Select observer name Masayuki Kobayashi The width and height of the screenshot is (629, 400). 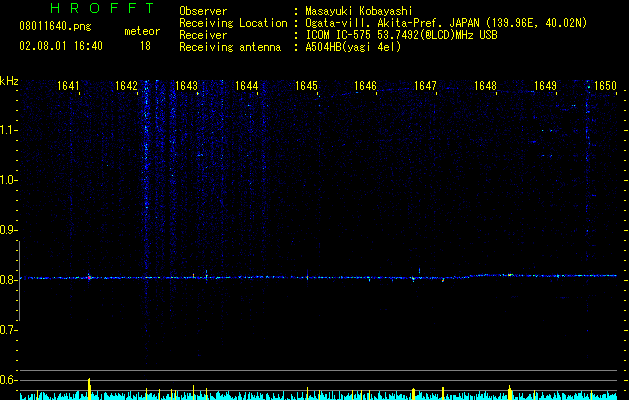[x=359, y=11]
